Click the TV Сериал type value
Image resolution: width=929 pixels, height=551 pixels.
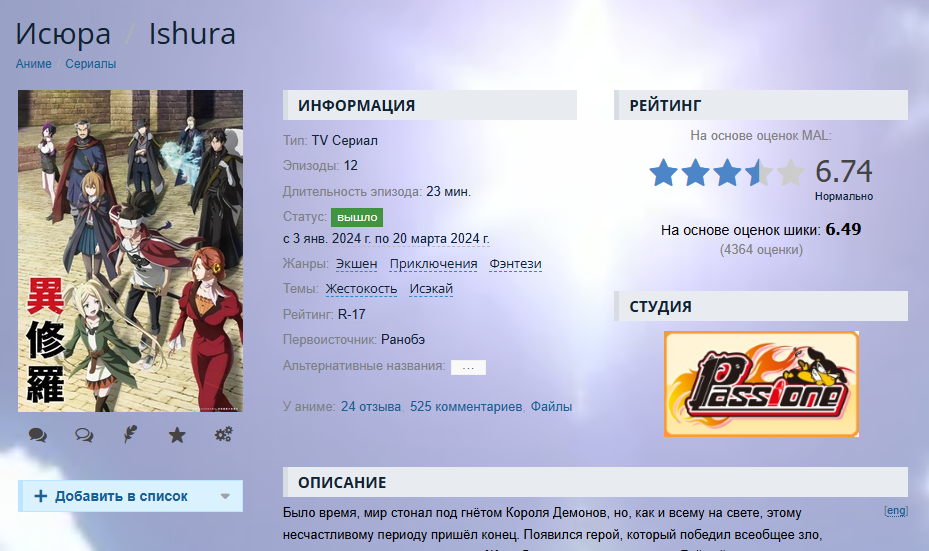(x=345, y=140)
